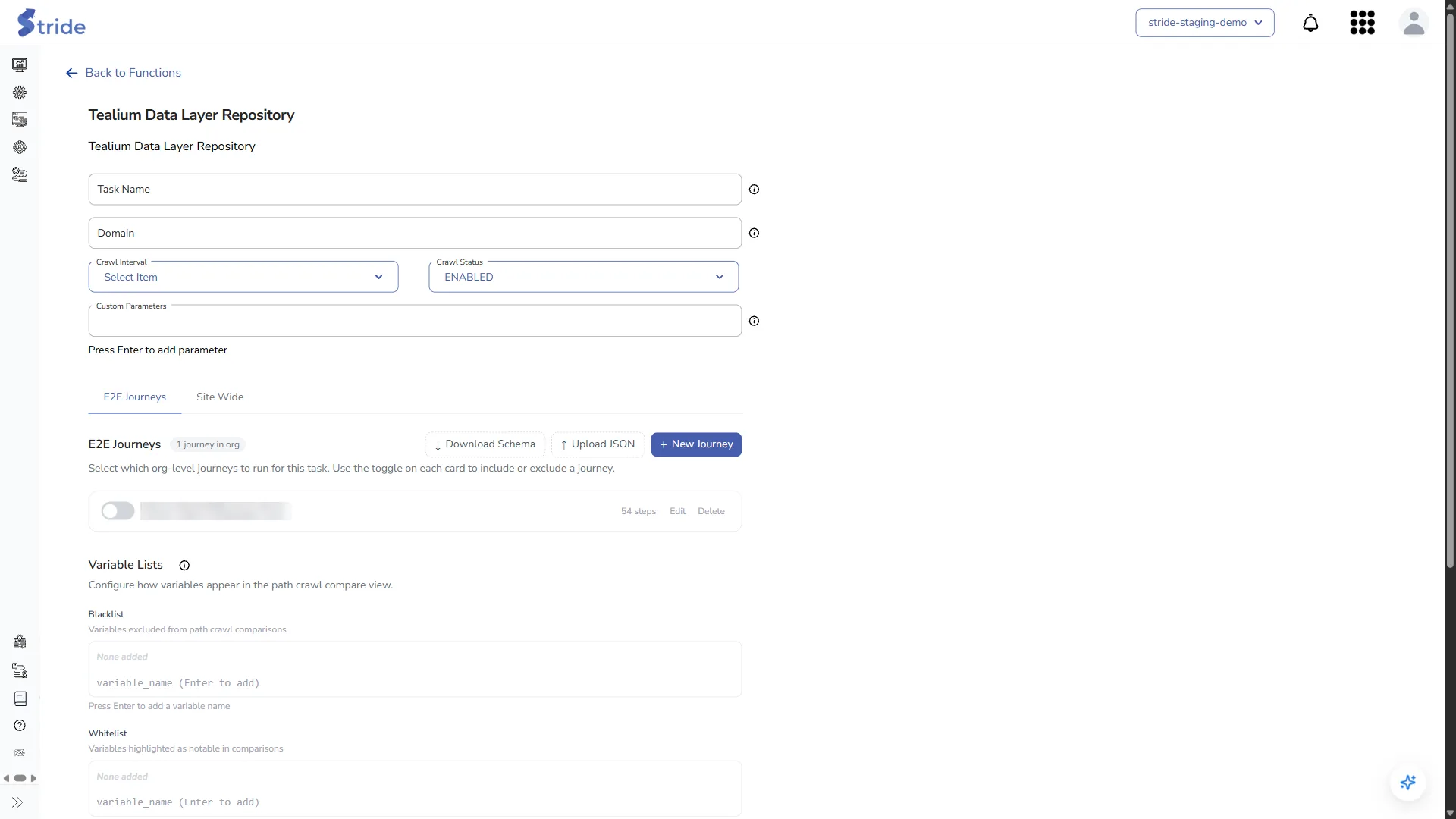Click the Stride logo

[52, 24]
